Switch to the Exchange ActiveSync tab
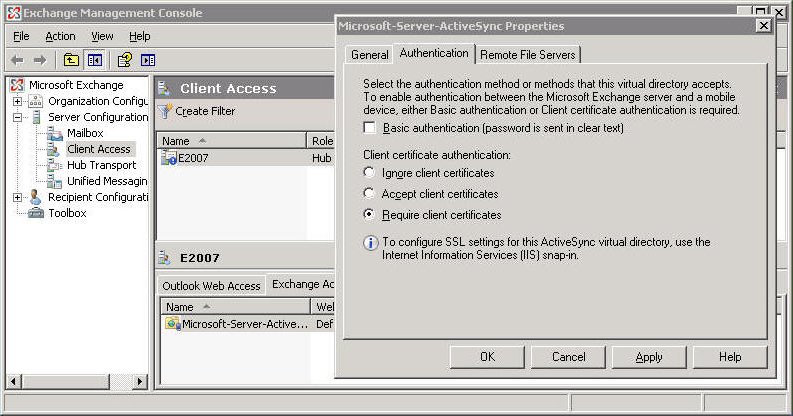This screenshot has height=416, width=793. [x=302, y=284]
